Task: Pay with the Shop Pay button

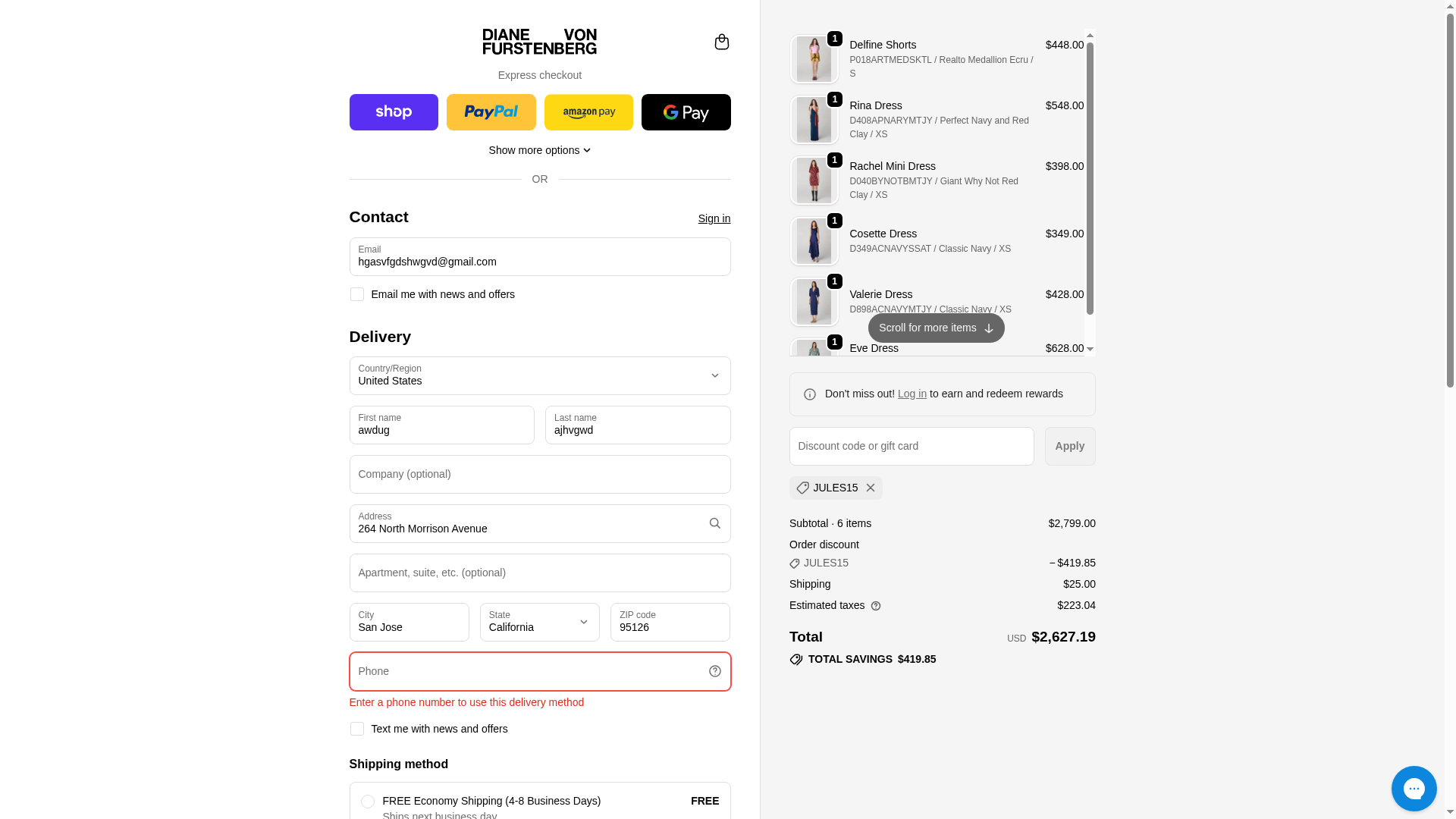Action: point(394,112)
